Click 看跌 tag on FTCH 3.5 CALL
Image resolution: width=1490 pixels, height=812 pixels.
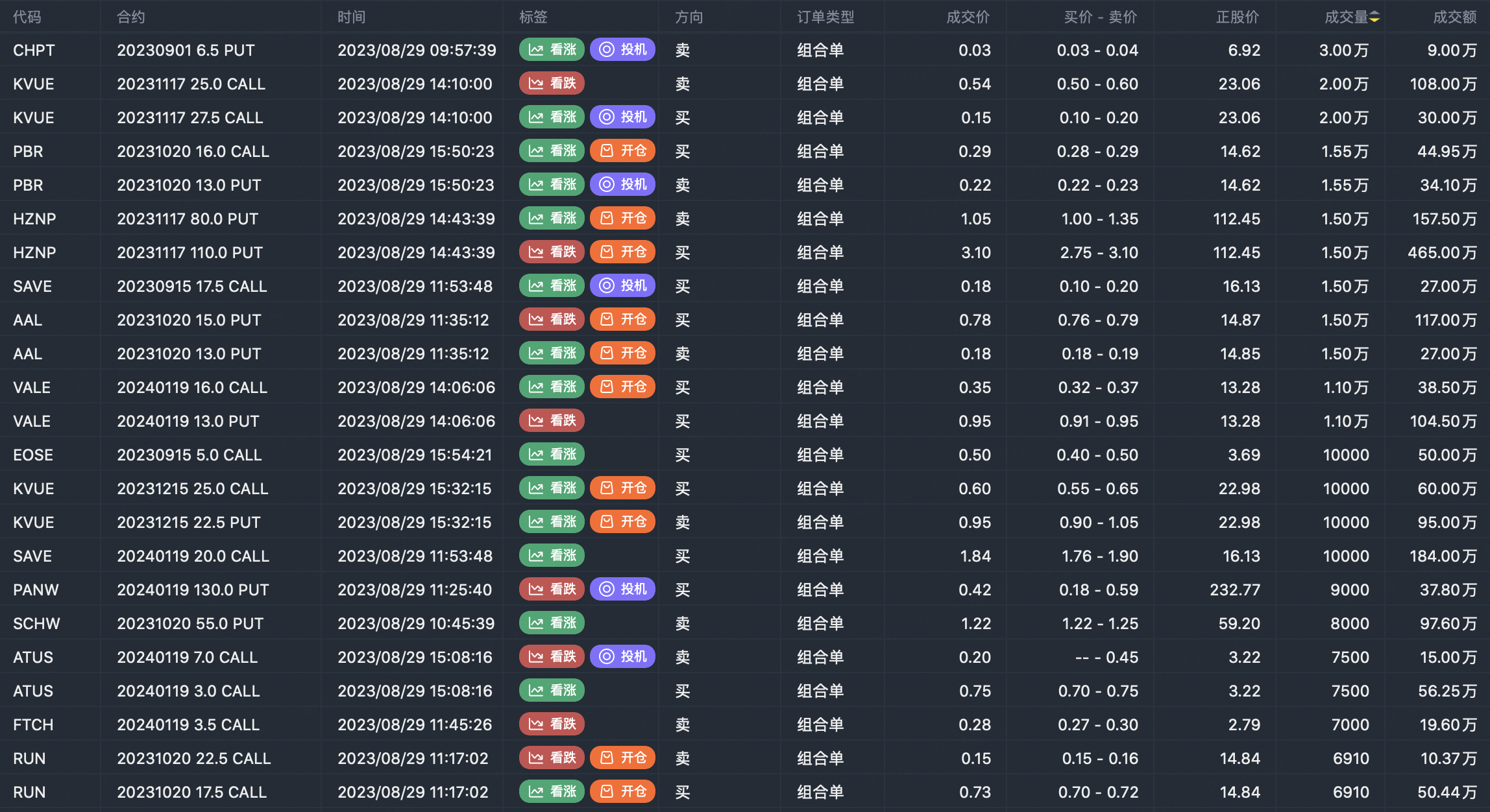(x=552, y=724)
